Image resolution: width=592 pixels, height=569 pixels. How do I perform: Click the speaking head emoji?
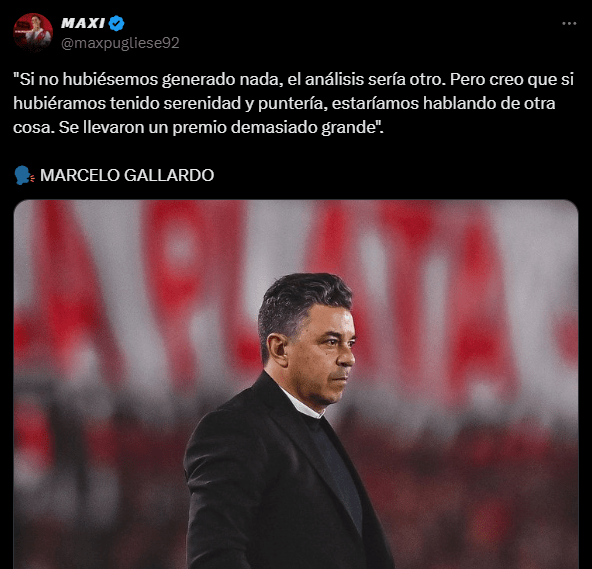pyautogui.click(x=24, y=175)
